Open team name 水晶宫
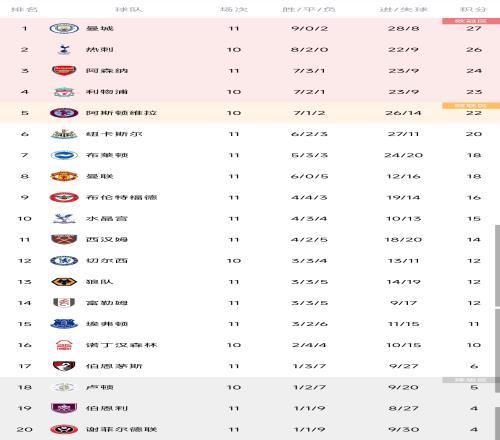This screenshot has width=500, height=440. click(x=107, y=218)
